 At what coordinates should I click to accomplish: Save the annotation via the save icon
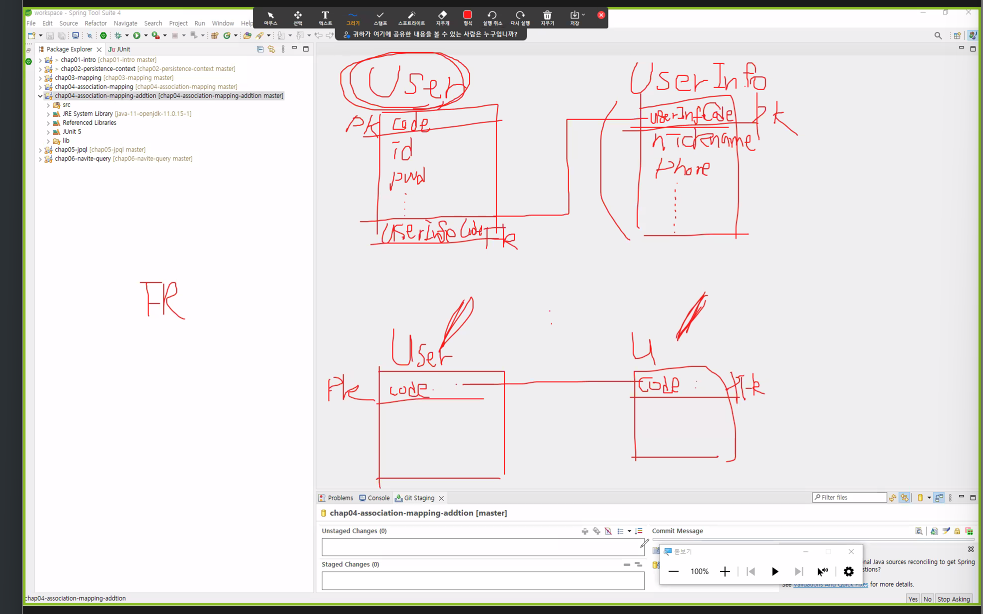575,18
